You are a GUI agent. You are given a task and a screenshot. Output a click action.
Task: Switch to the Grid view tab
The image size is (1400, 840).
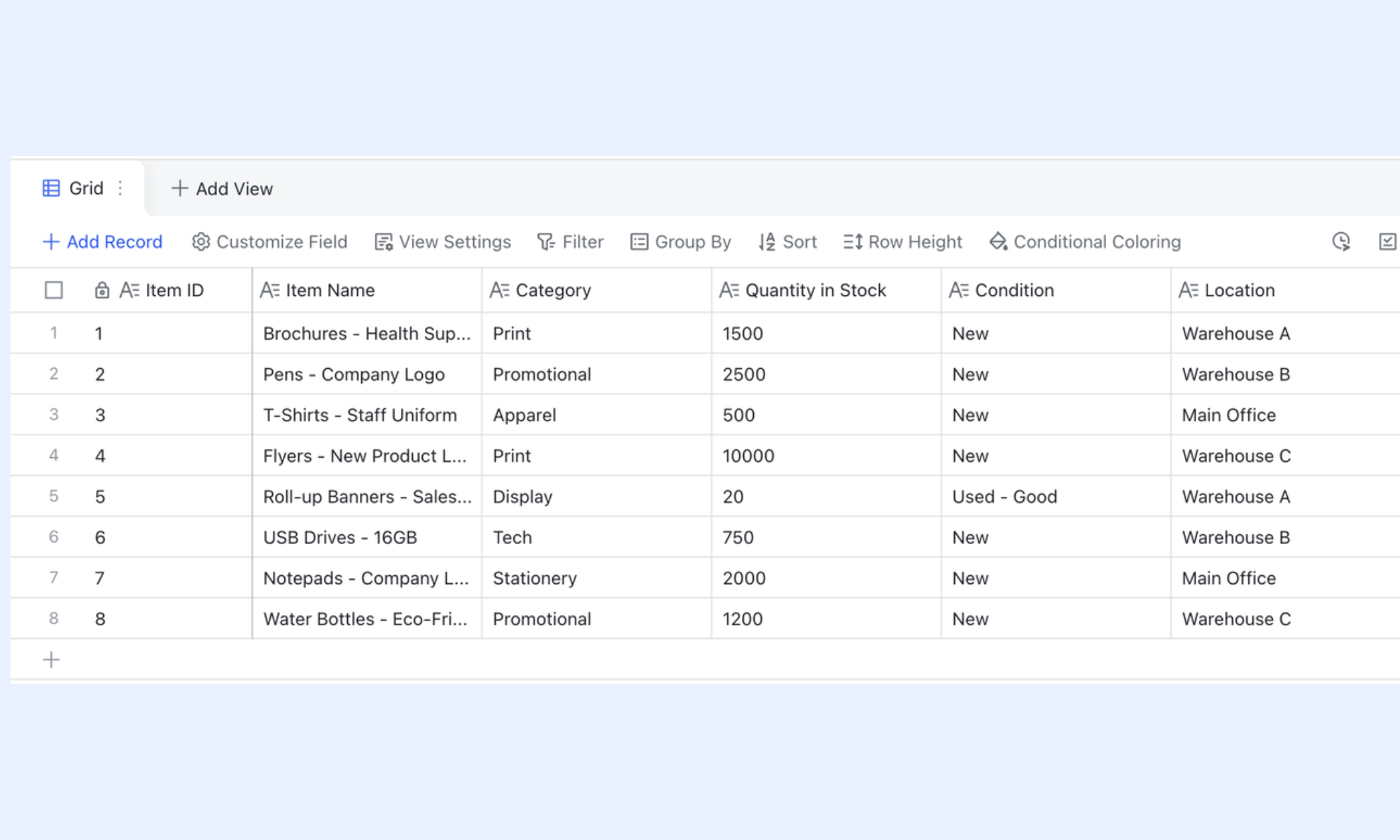[x=77, y=188]
